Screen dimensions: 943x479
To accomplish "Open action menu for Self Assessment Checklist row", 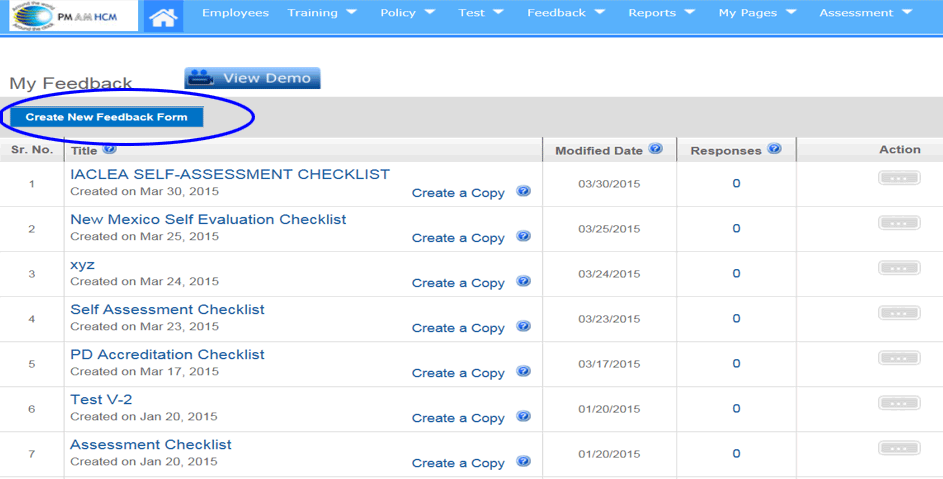I will click(x=899, y=313).
